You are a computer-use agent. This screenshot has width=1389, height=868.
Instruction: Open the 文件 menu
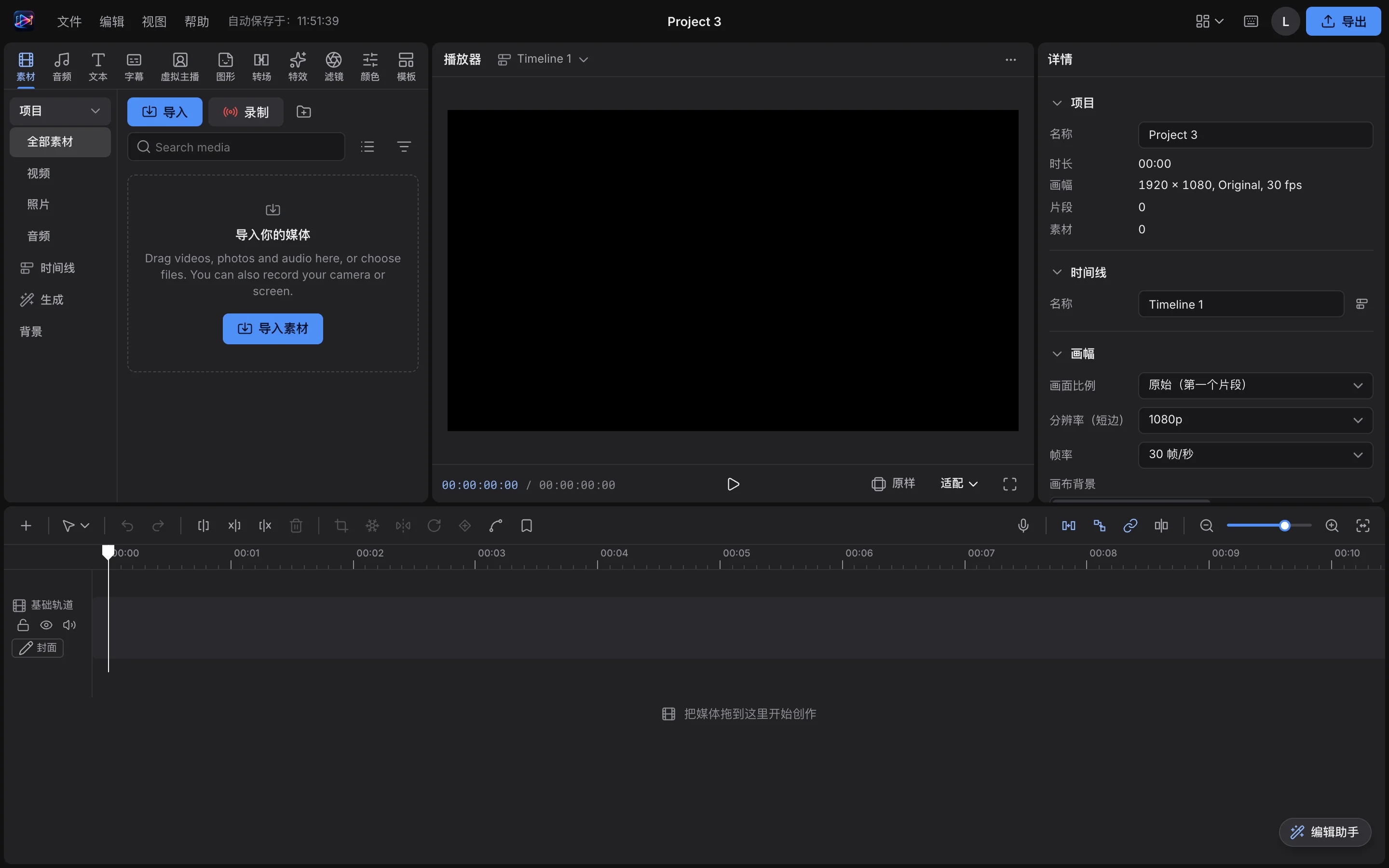[x=69, y=22]
